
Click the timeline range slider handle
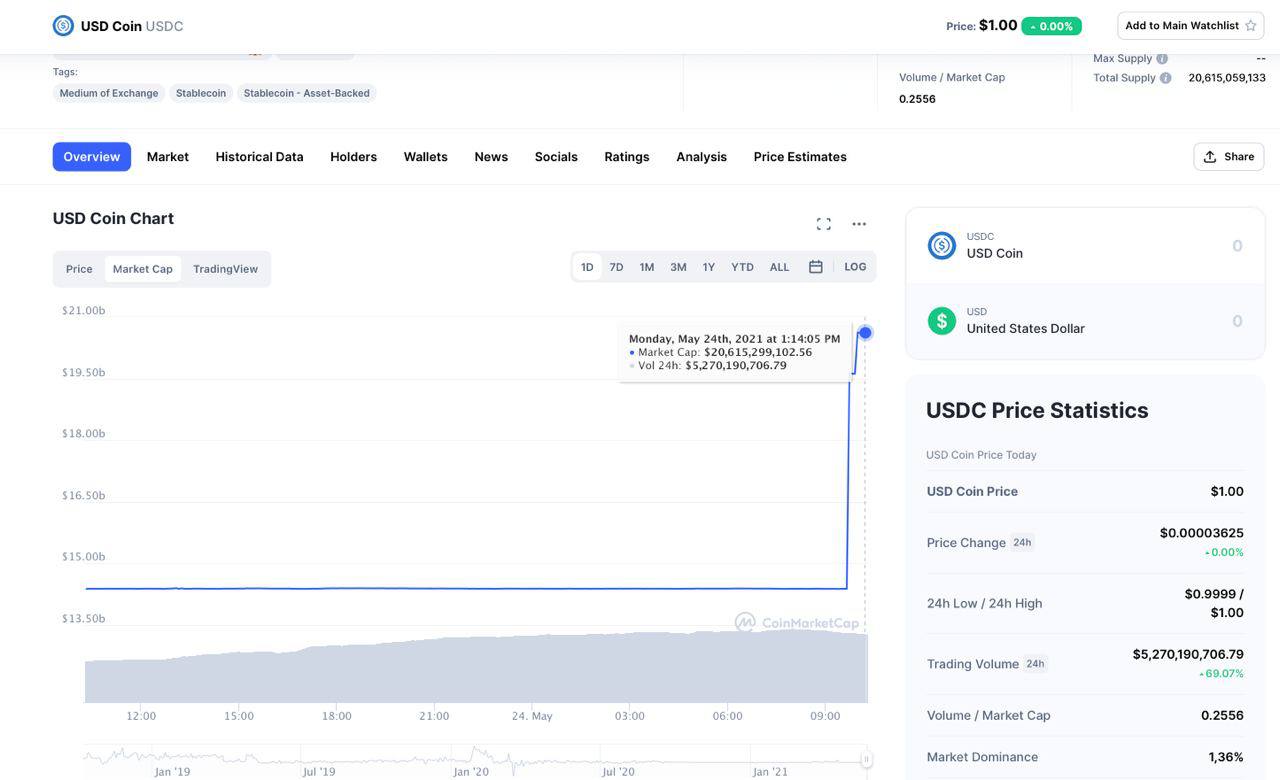pos(867,758)
